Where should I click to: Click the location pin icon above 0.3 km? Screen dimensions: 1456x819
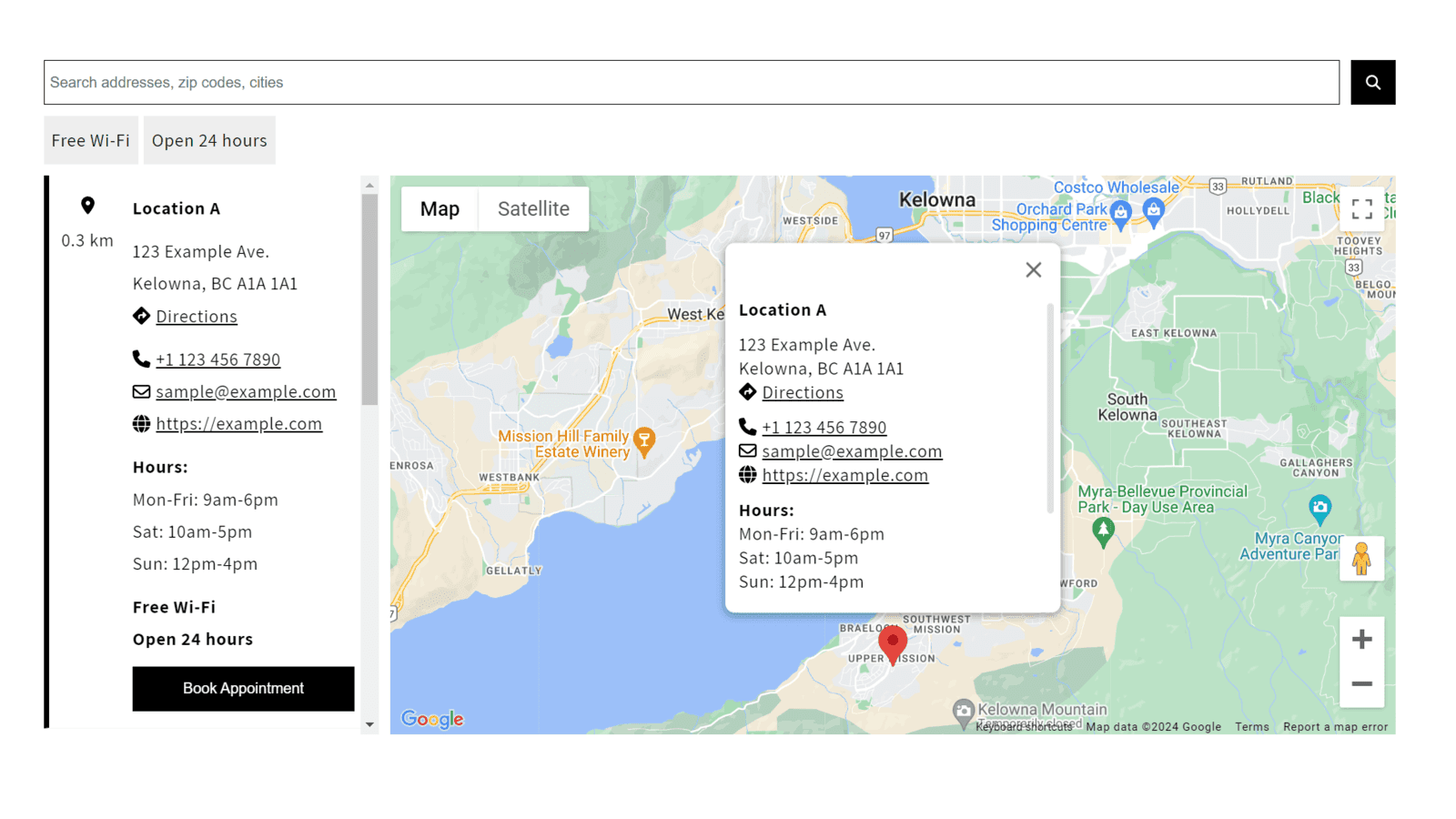86,207
